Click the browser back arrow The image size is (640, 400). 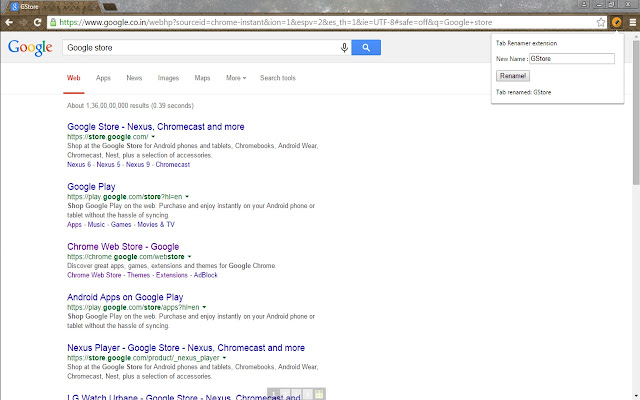coord(9,22)
